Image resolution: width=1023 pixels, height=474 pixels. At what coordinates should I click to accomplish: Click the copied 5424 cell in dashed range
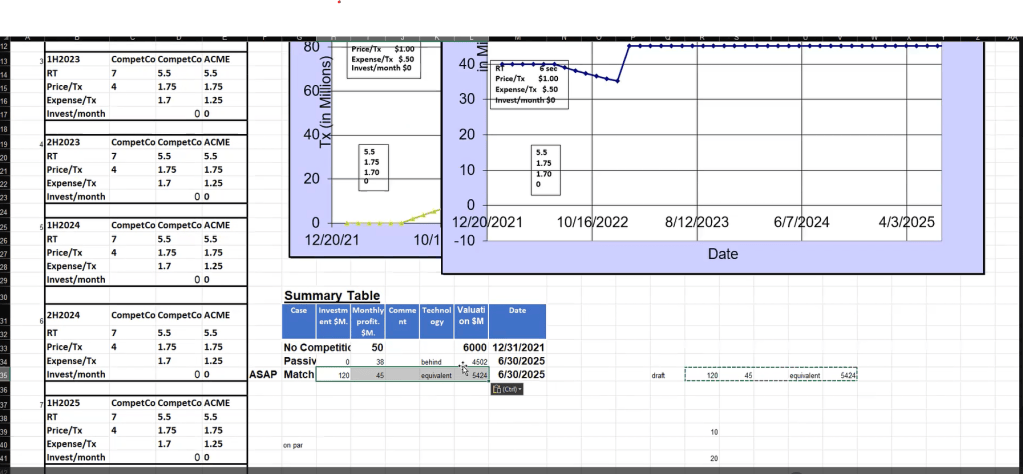(x=848, y=376)
